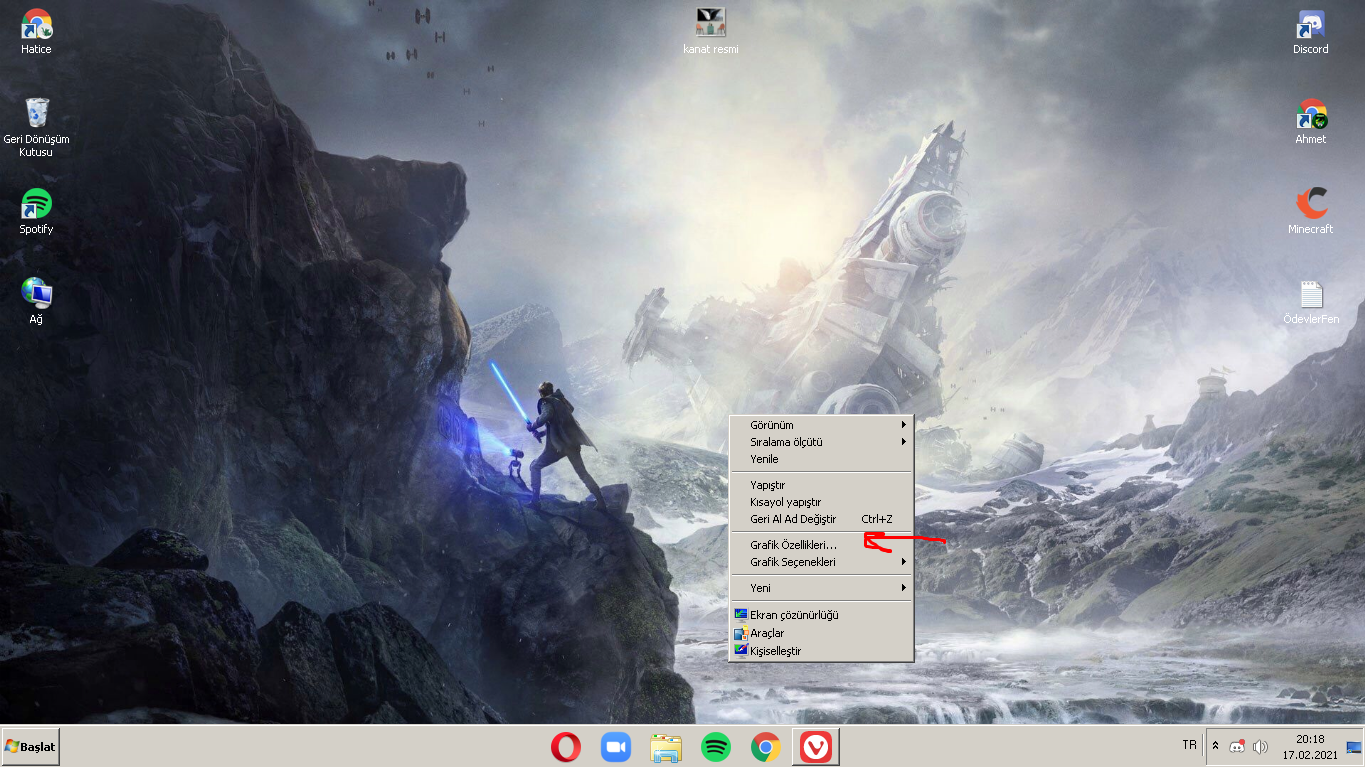Select the Ahmet Chrome profile shortcut
Screen dimensions: 1365x767
tap(1311, 121)
